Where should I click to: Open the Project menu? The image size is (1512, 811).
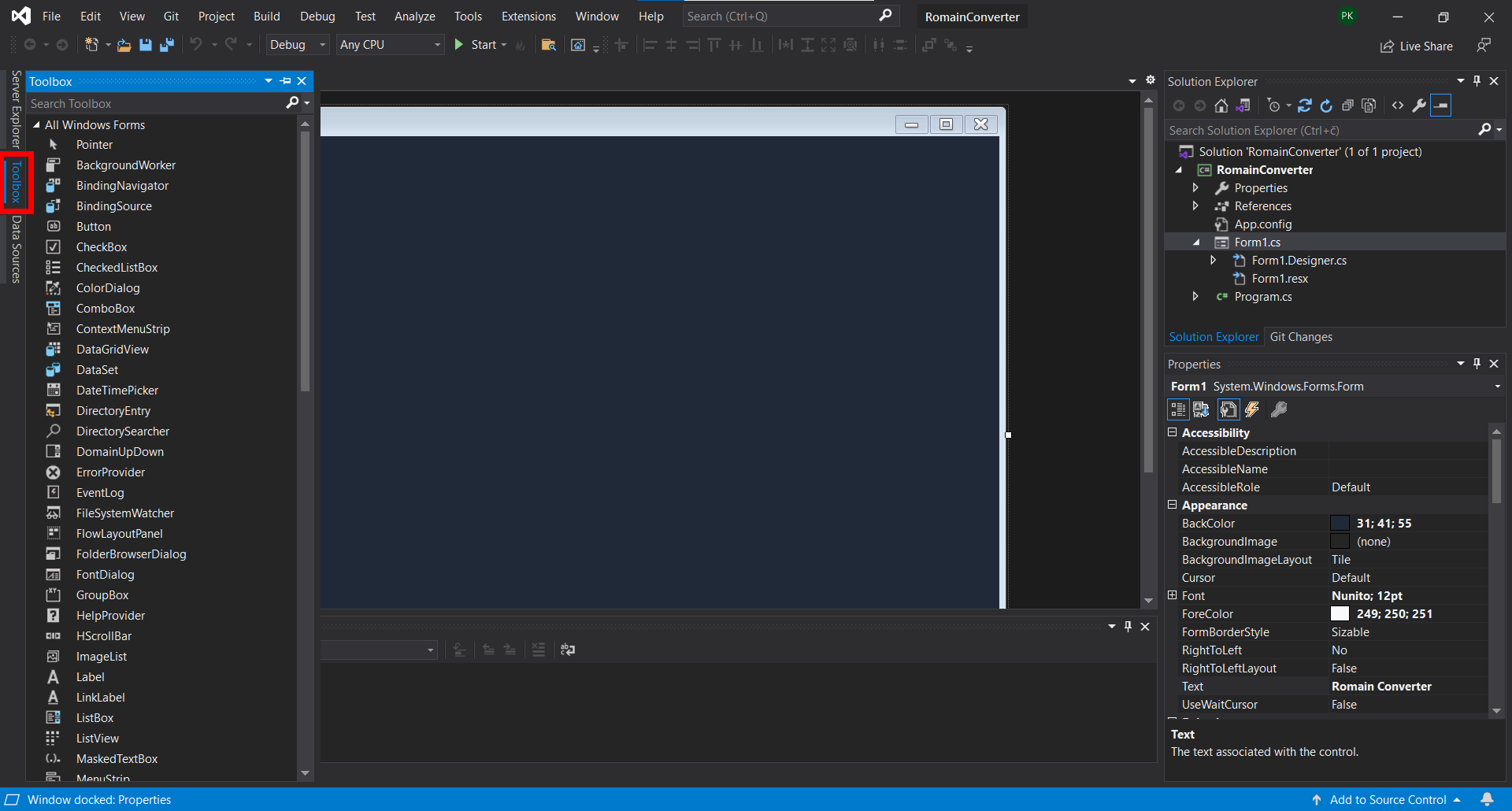point(216,16)
